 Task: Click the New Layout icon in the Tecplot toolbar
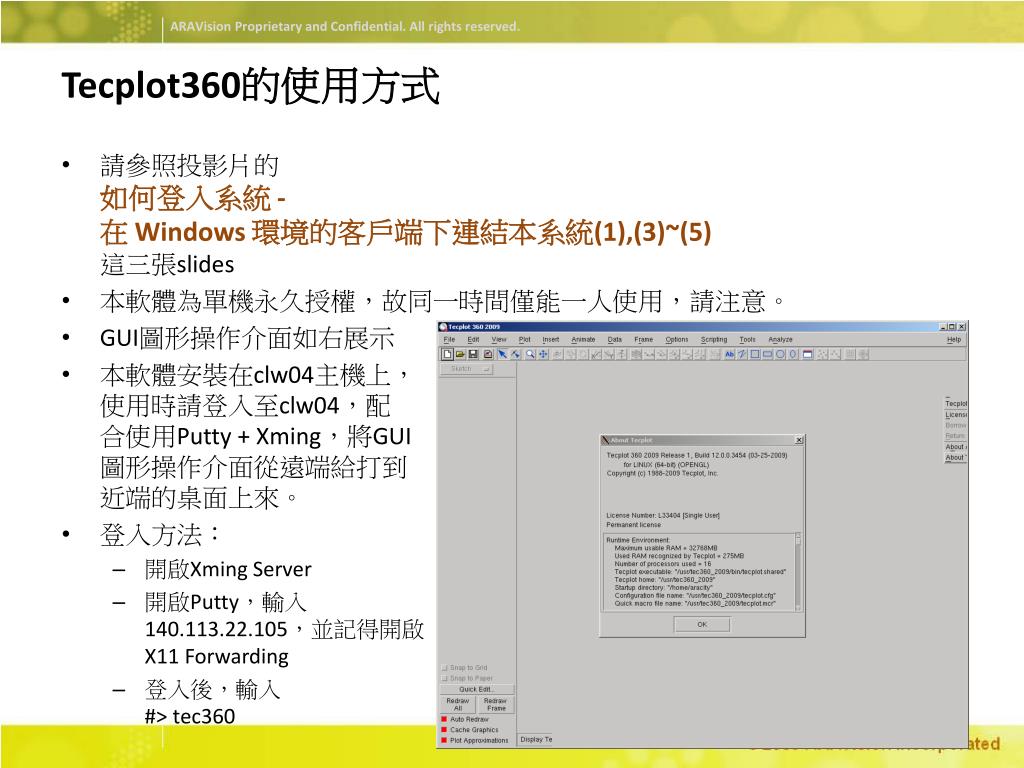(447, 354)
